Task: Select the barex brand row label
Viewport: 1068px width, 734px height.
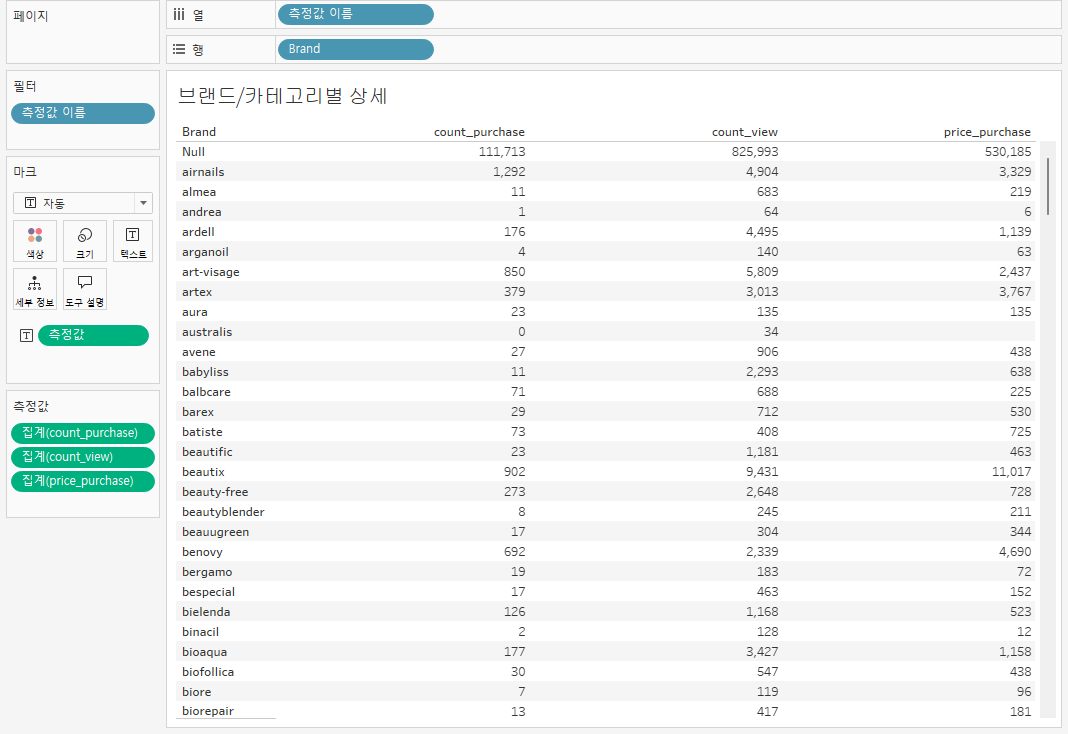Action: coord(198,412)
